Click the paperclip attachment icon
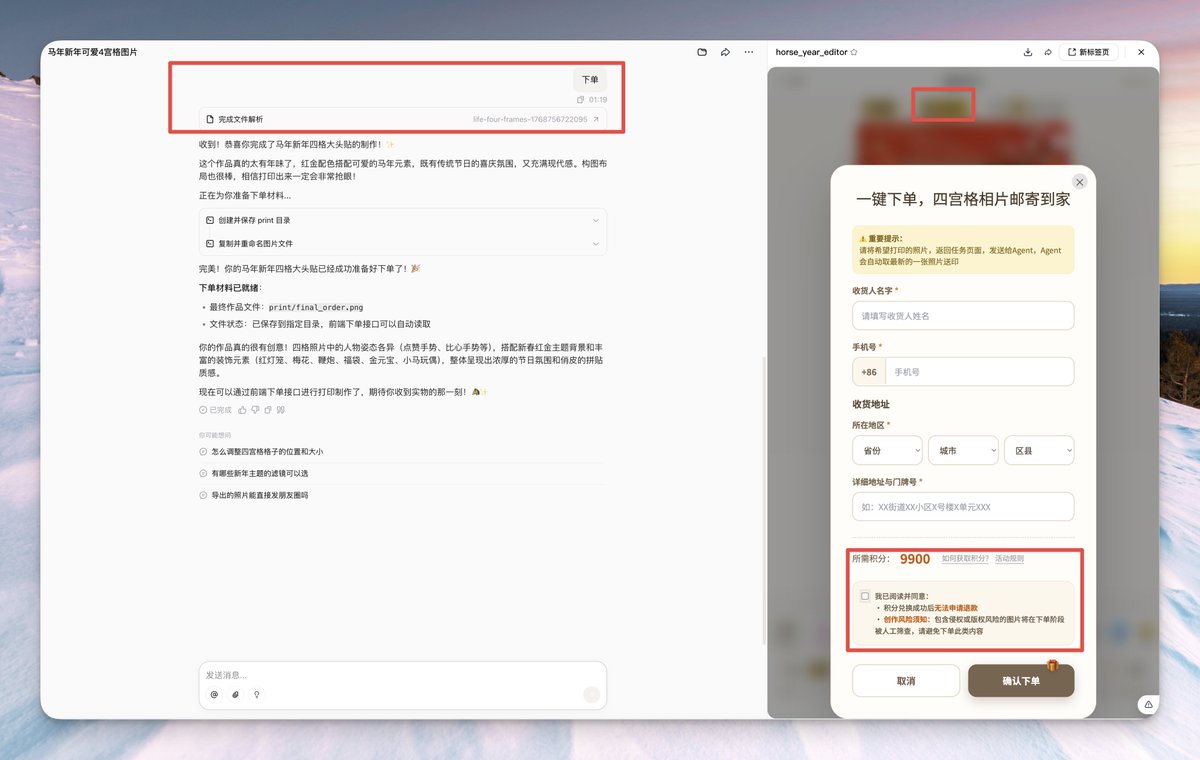Viewport: 1200px width, 760px height. (x=235, y=694)
